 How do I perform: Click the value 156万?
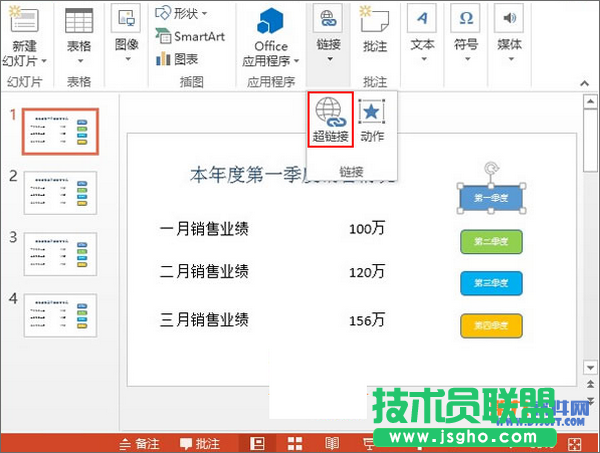pos(367,320)
